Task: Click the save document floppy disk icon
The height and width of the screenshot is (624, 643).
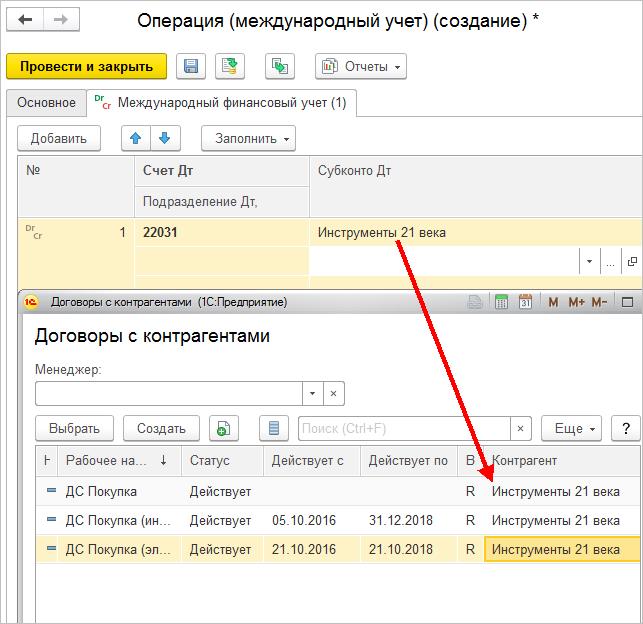Action: (191, 66)
